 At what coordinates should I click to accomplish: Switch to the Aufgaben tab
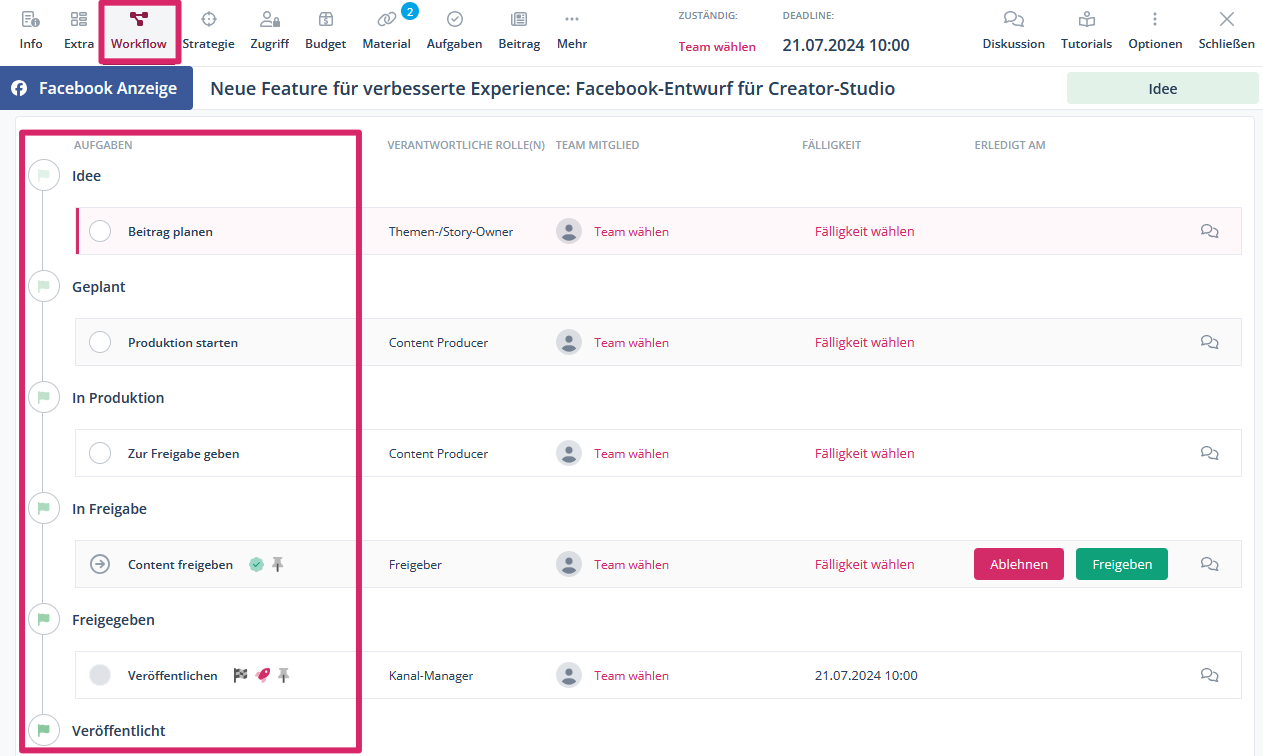[454, 30]
